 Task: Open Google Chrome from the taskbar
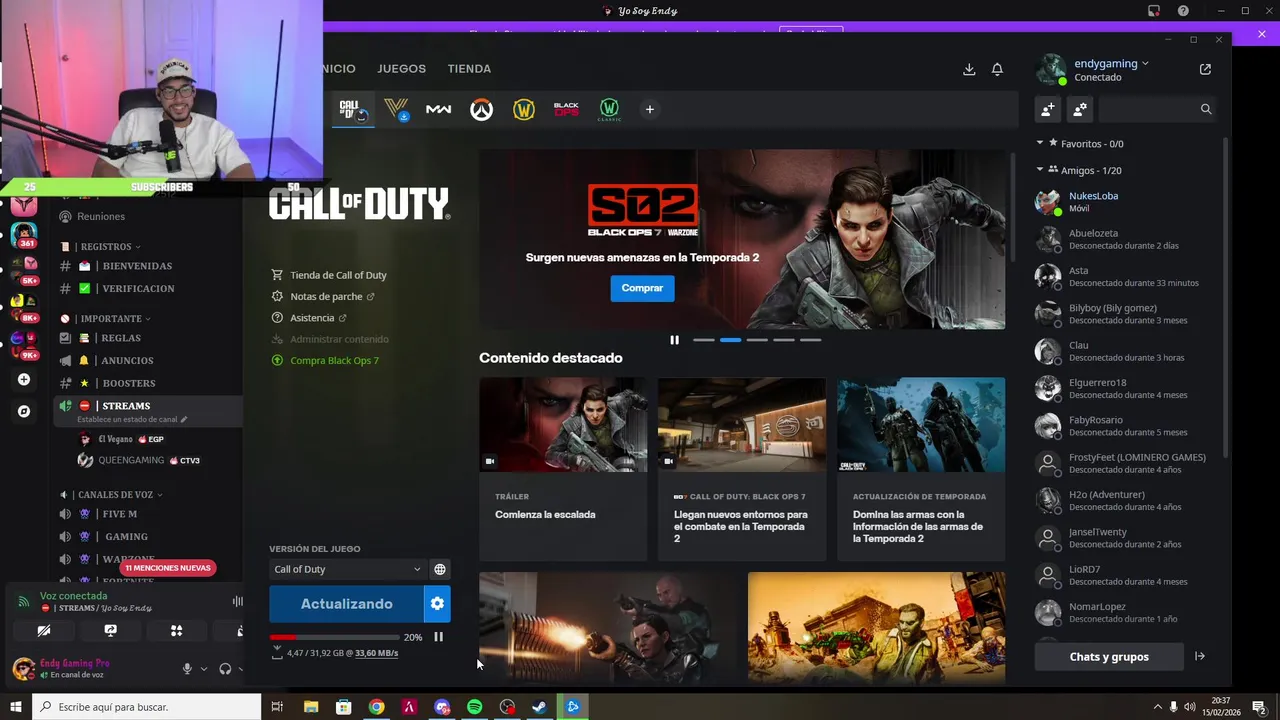[x=376, y=707]
